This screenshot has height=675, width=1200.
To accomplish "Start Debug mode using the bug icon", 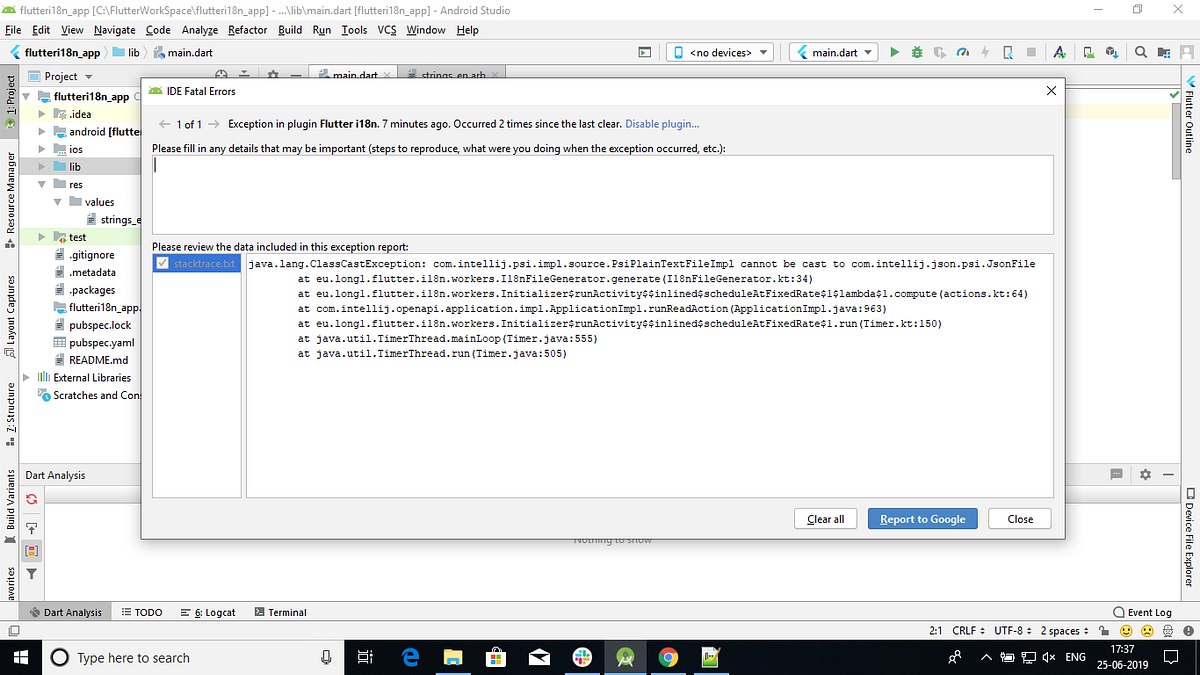I will tap(918, 52).
